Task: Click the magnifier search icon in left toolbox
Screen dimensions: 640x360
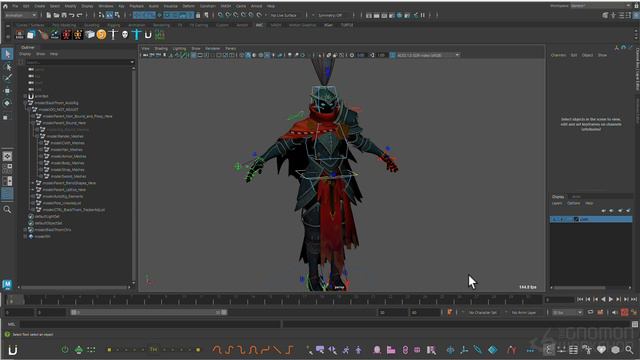Action: pyautogui.click(x=7, y=209)
